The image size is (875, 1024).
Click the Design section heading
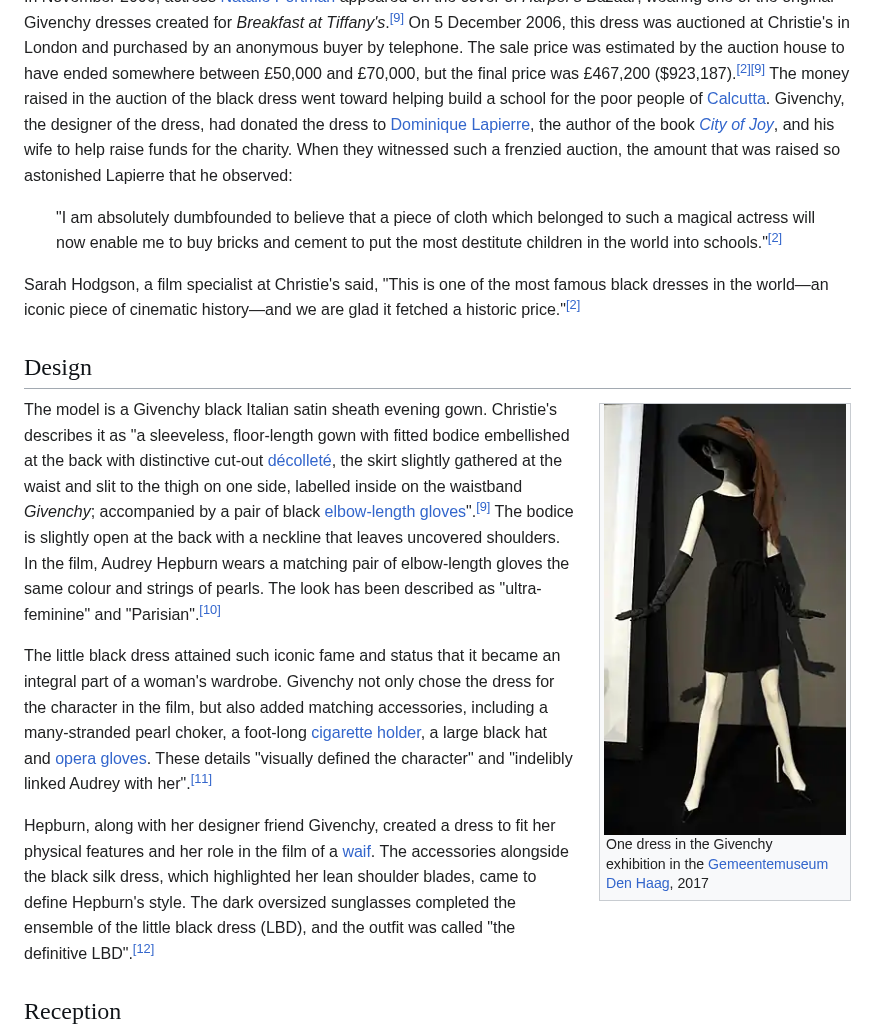[x=58, y=367]
